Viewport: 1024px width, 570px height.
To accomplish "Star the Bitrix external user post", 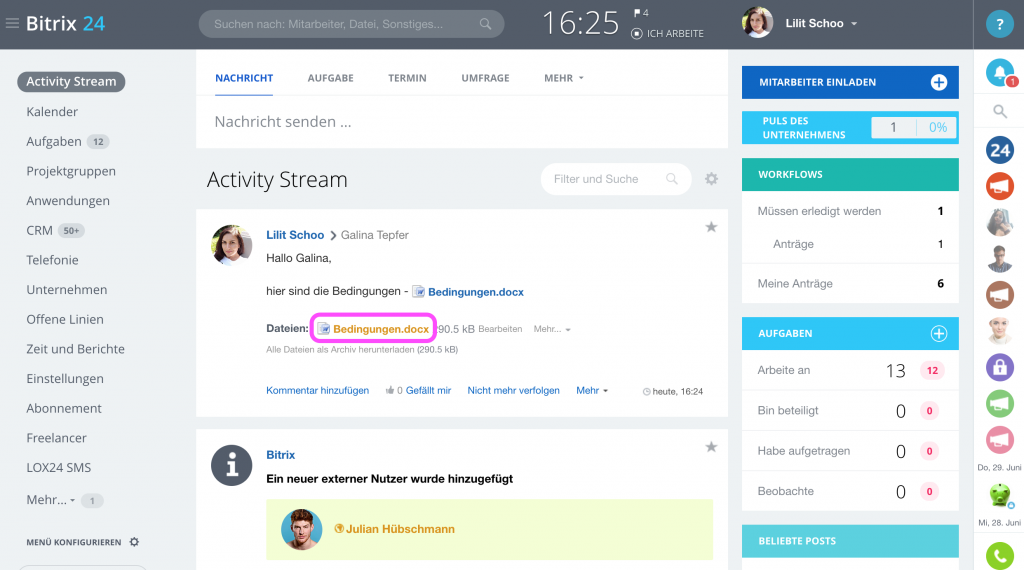I will (711, 447).
